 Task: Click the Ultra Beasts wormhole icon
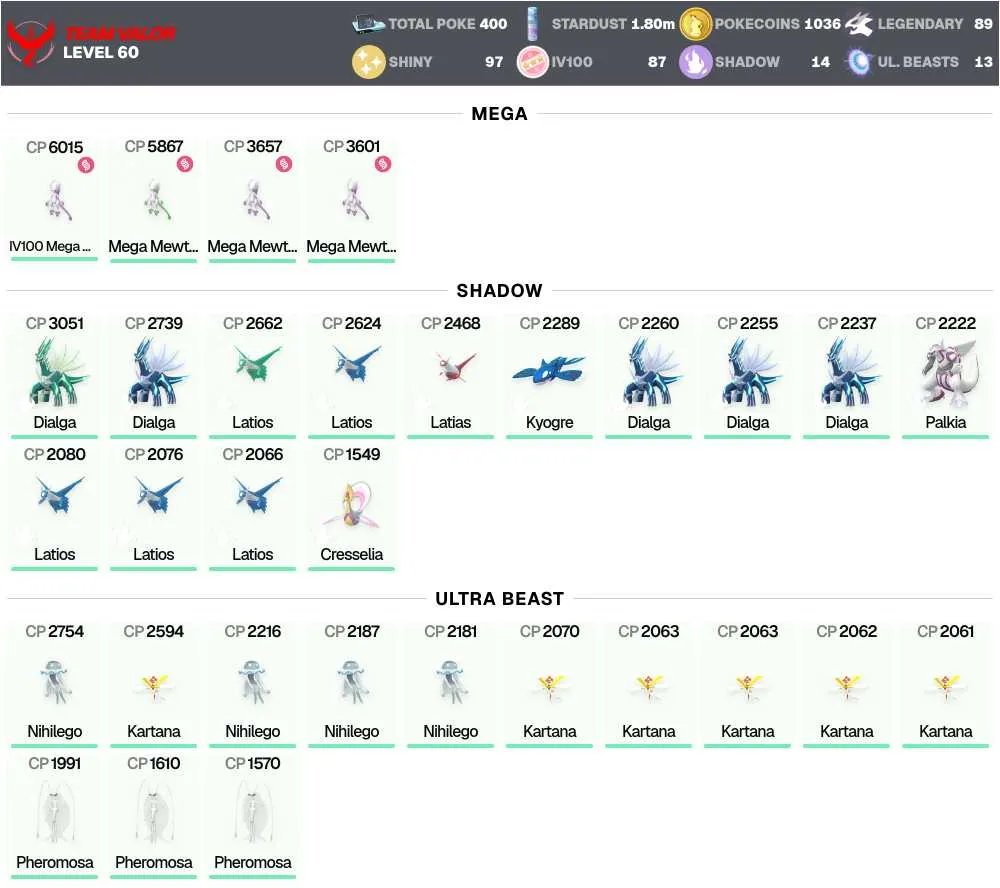click(859, 62)
